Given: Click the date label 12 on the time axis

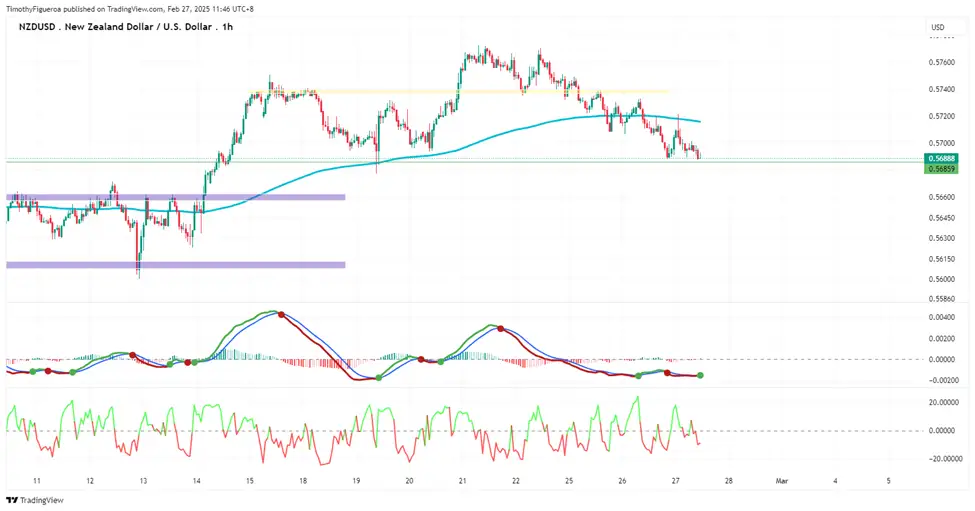Looking at the screenshot, I should (x=90, y=481).
